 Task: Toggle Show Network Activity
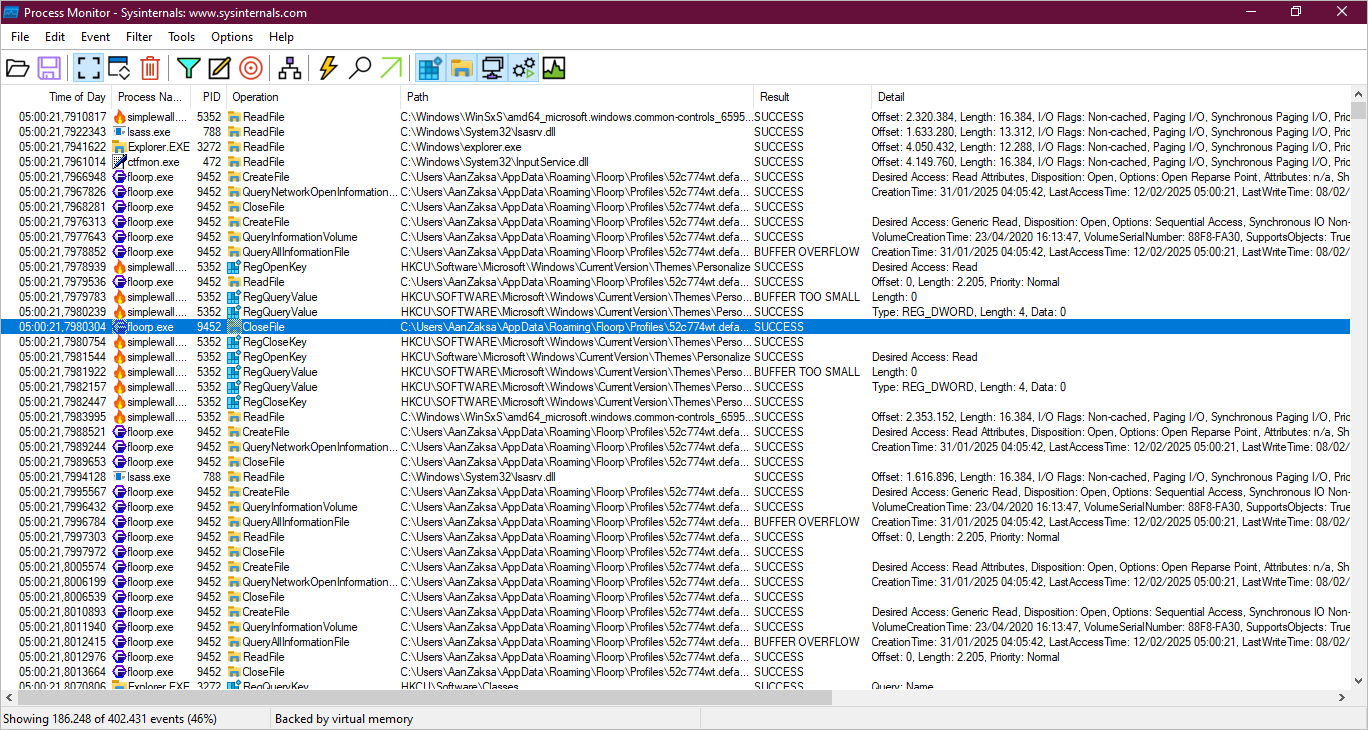[x=492, y=68]
